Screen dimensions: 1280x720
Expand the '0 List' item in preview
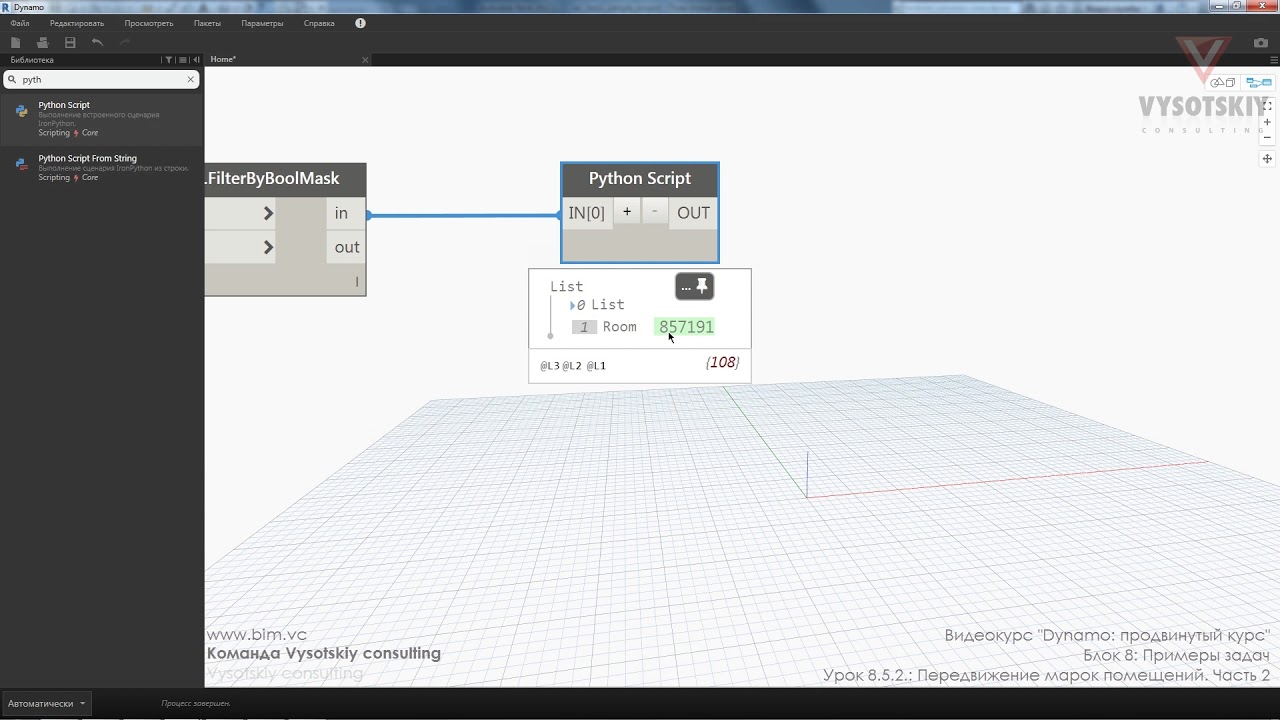coord(573,305)
